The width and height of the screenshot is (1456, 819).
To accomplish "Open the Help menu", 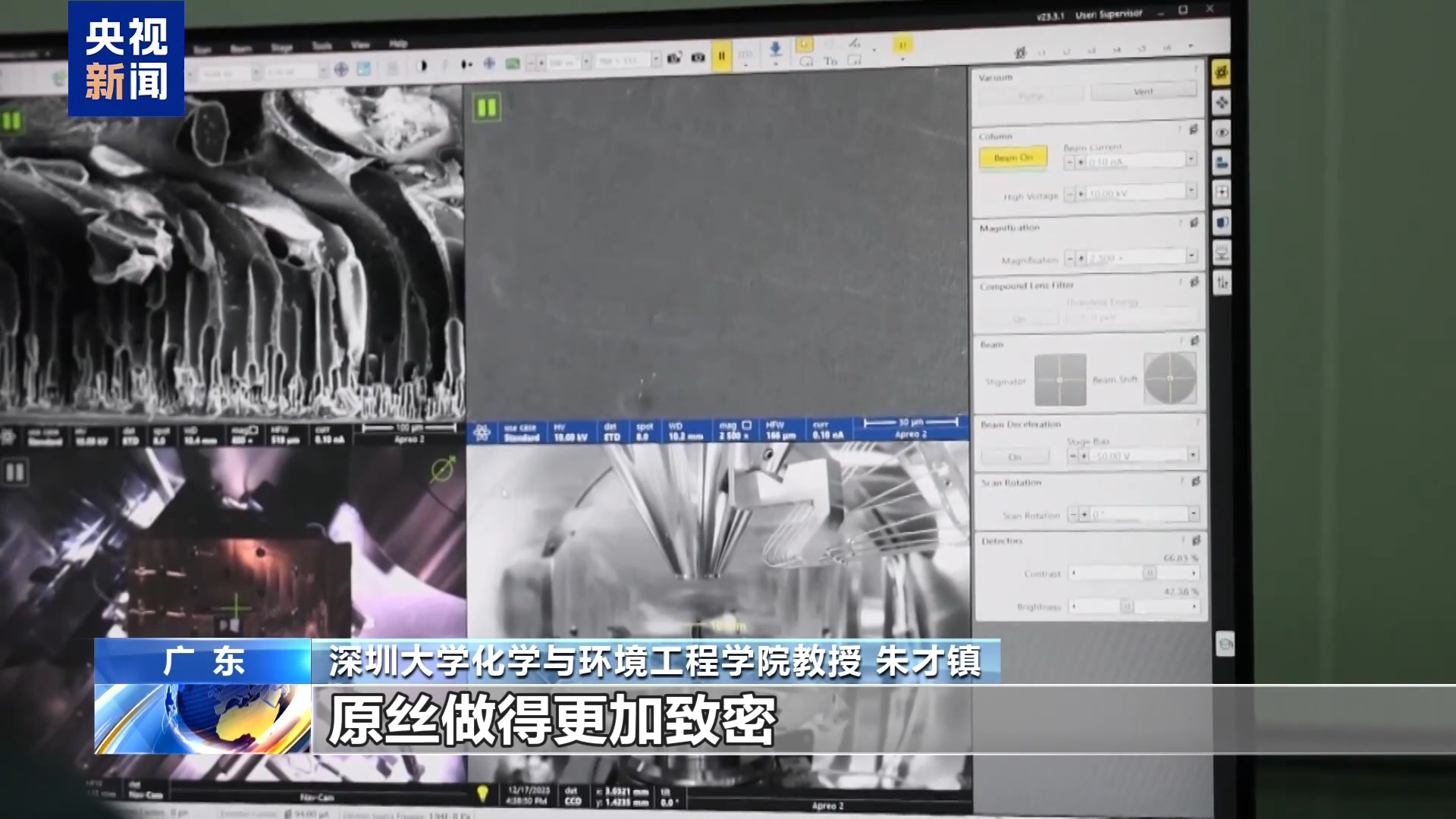I will pyautogui.click(x=399, y=44).
